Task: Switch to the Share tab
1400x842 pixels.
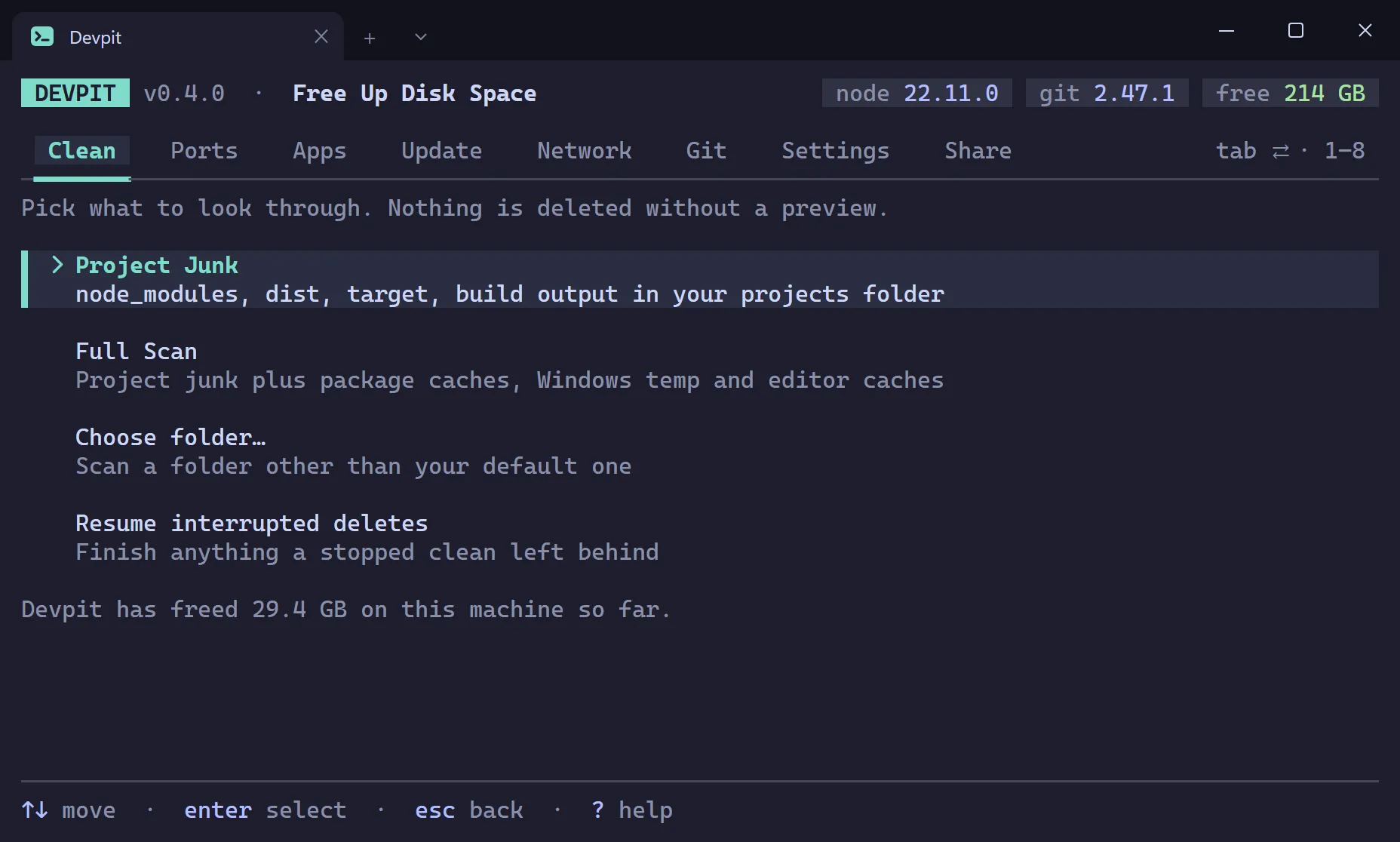Action: tap(978, 150)
